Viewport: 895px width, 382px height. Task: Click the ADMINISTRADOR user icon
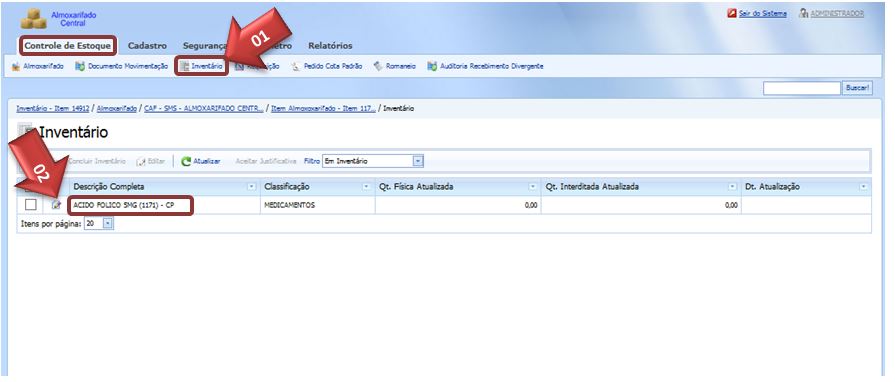tap(804, 13)
